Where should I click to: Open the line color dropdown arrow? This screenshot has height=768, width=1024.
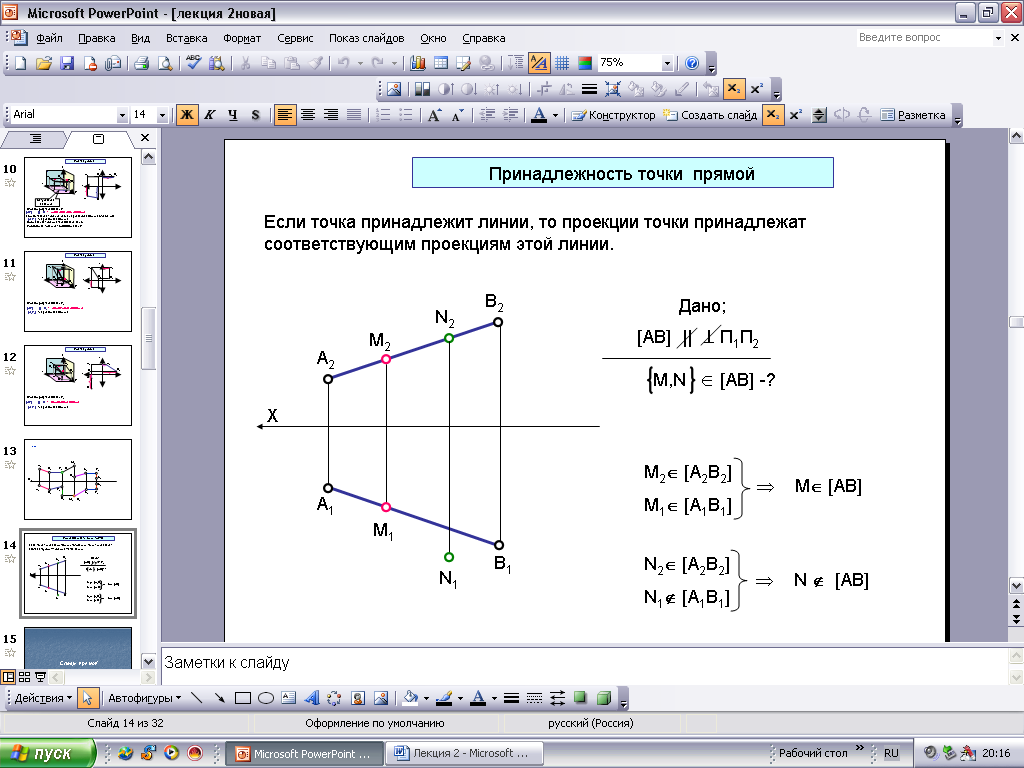[x=460, y=698]
